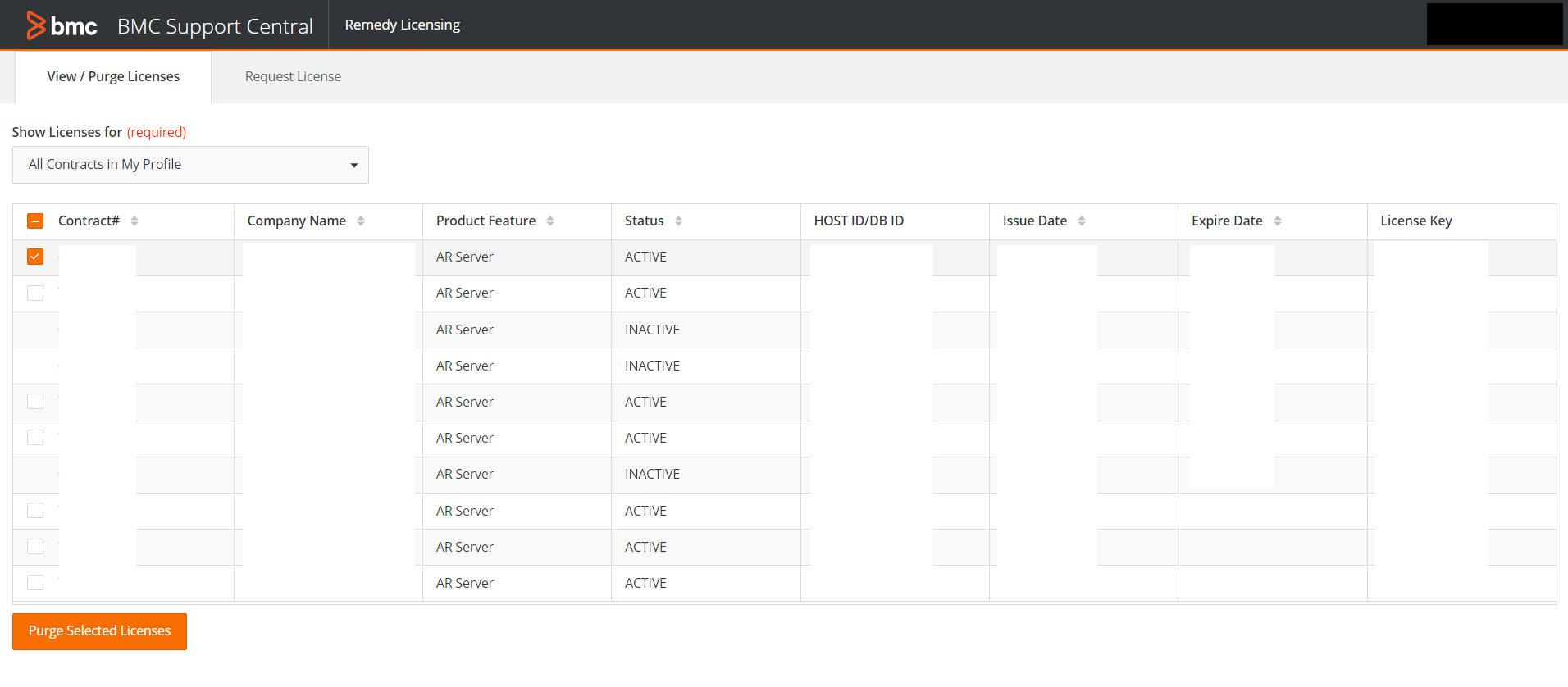Switch to the Request License tab
Image resolution: width=1568 pixels, height=687 pixels.
[293, 77]
